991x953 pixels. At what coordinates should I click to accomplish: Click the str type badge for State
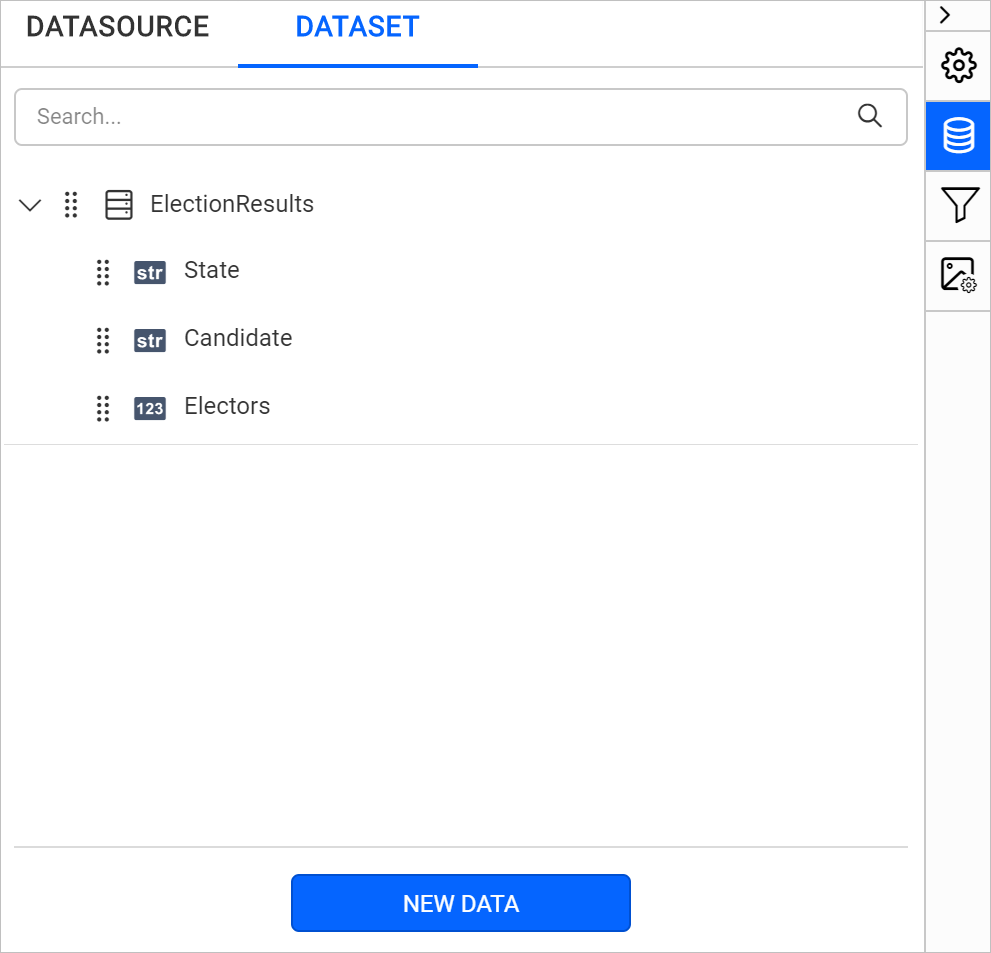150,272
